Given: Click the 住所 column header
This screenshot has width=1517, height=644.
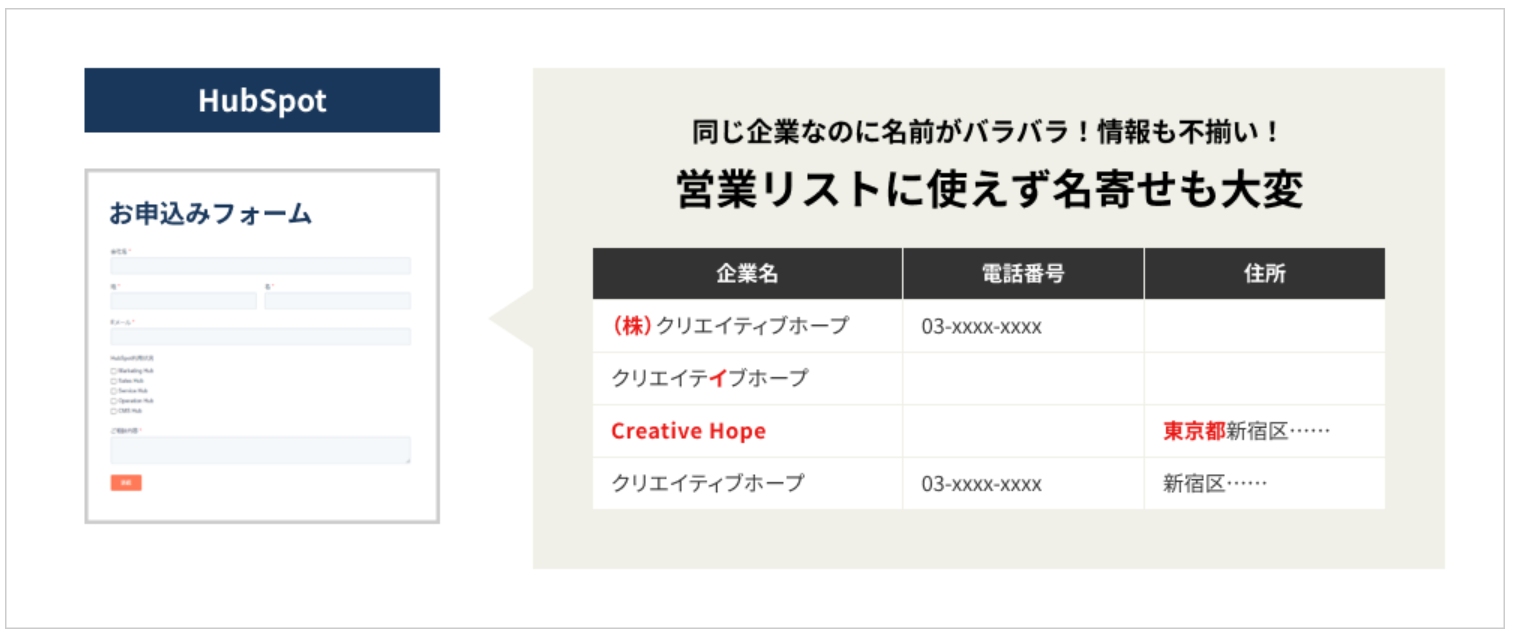Looking at the screenshot, I should [1264, 274].
